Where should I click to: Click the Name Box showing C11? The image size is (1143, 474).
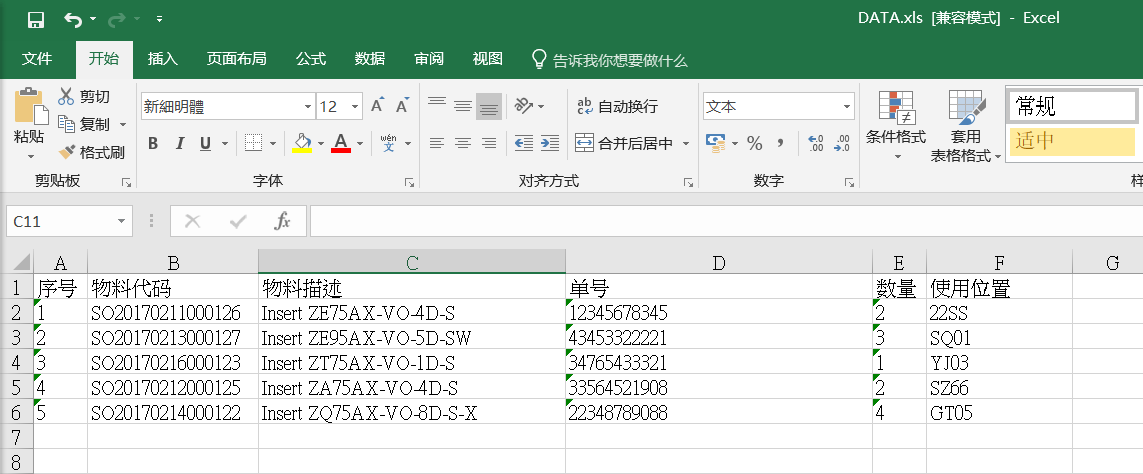click(x=58, y=221)
